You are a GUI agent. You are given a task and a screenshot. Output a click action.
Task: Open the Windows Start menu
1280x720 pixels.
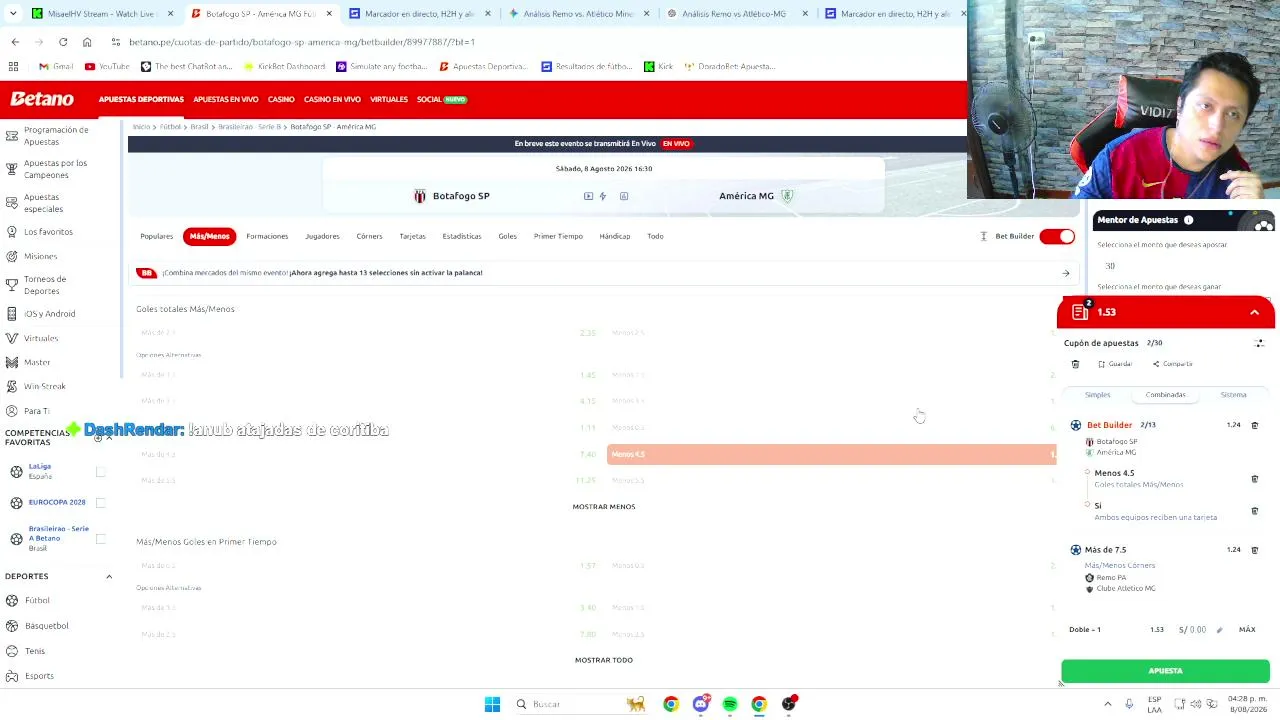tap(492, 704)
